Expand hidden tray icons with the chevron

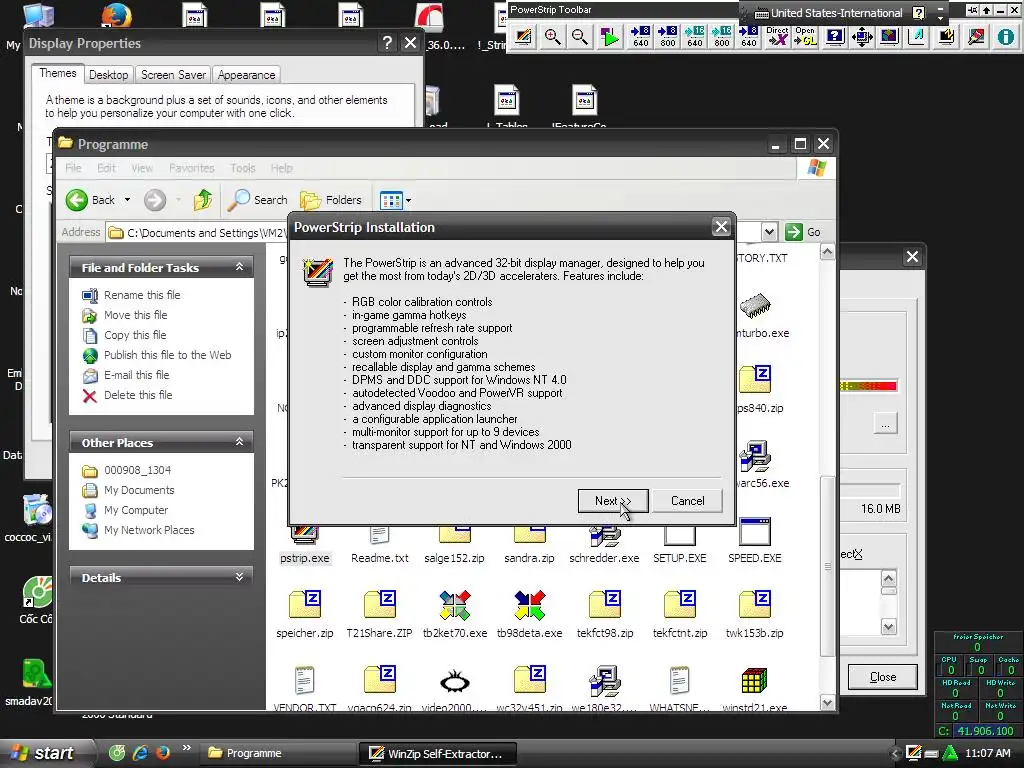[x=895, y=753]
